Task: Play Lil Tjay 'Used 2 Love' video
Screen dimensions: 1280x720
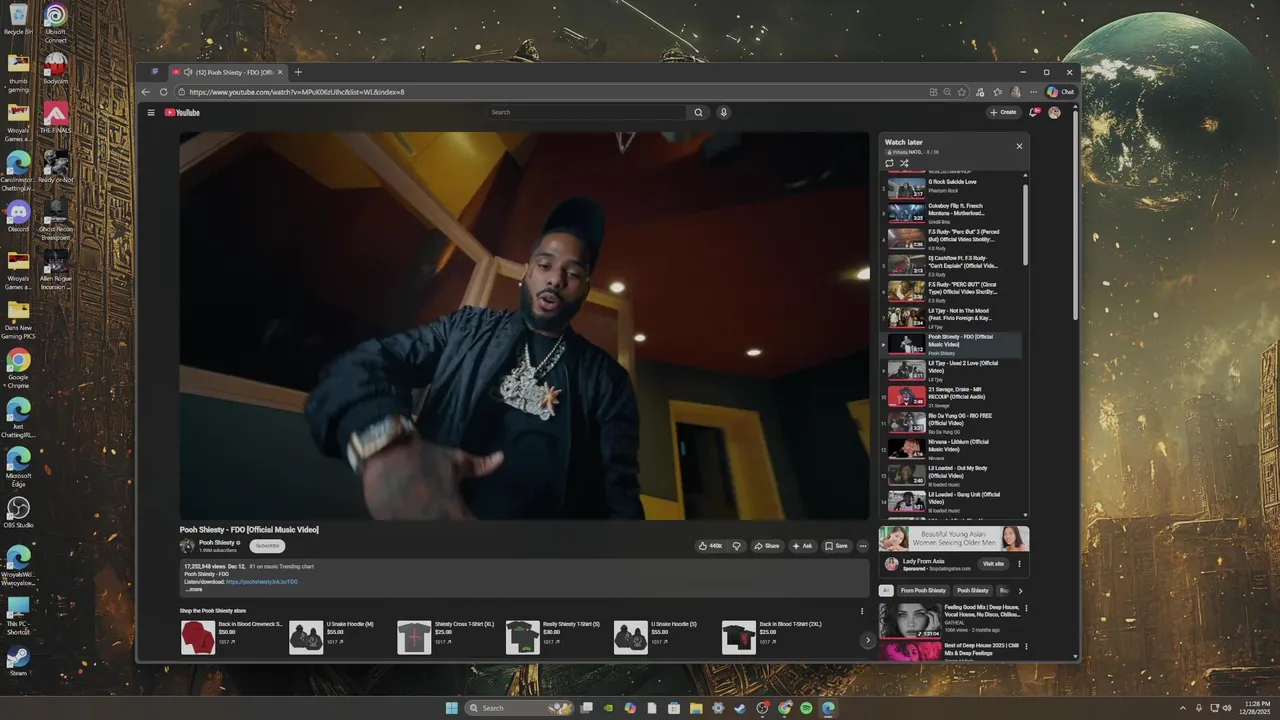Action: coord(951,371)
